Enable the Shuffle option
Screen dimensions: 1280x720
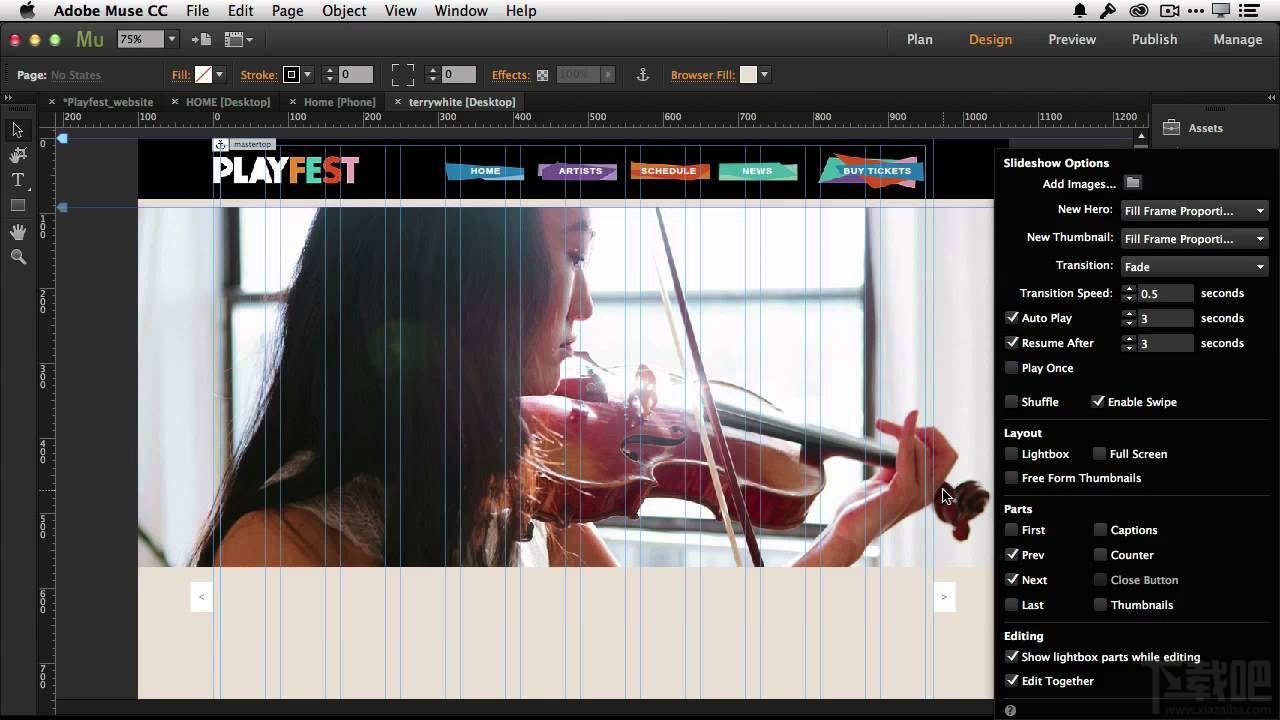pyautogui.click(x=1012, y=401)
